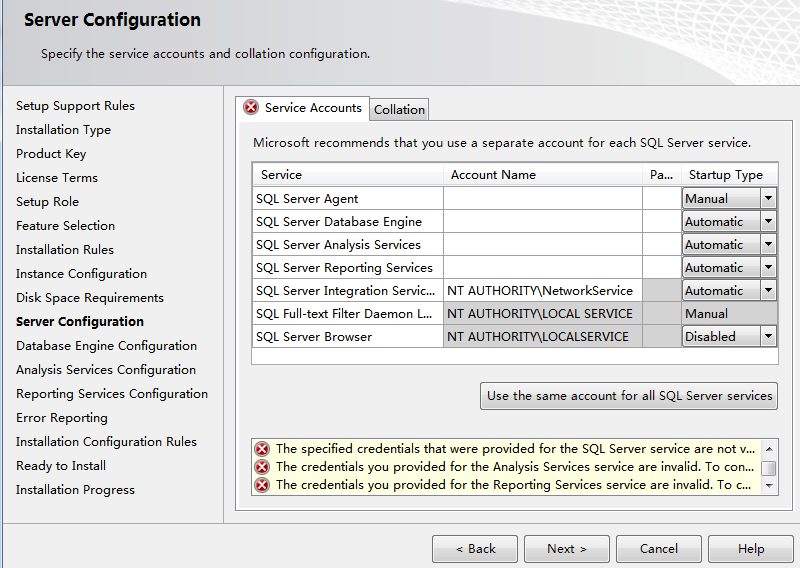Click the Account Name column header
This screenshot has width=800, height=568.
coord(543,175)
